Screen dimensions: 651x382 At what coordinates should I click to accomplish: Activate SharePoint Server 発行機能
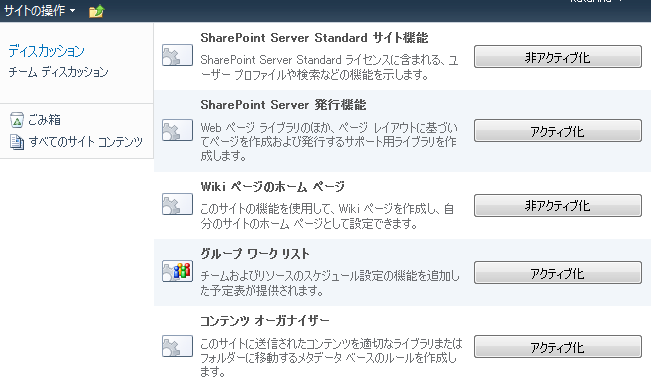[x=558, y=131]
